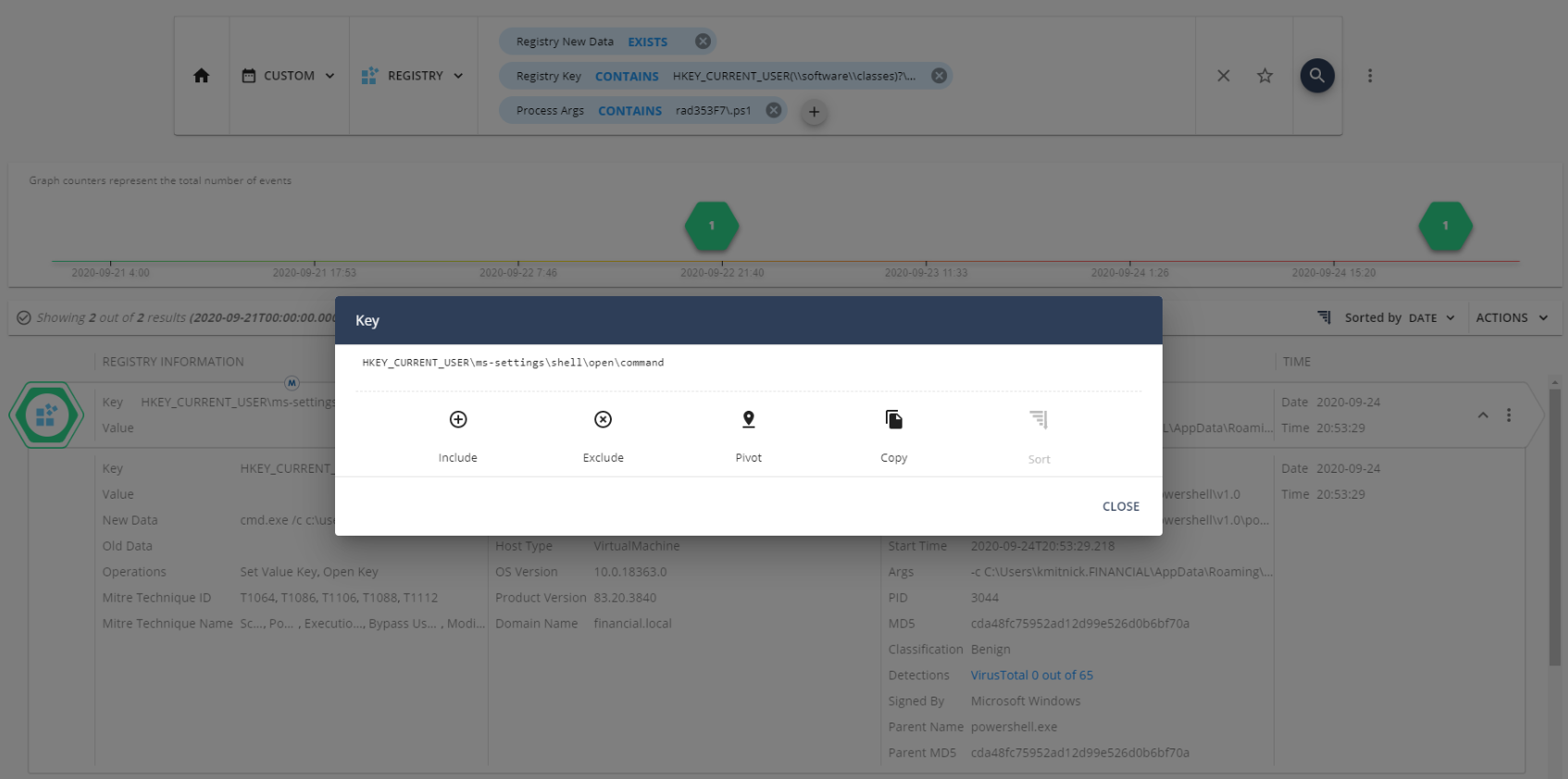The image size is (1568, 779).
Task: Click the Domain Name value financial.local
Action: tap(633, 624)
